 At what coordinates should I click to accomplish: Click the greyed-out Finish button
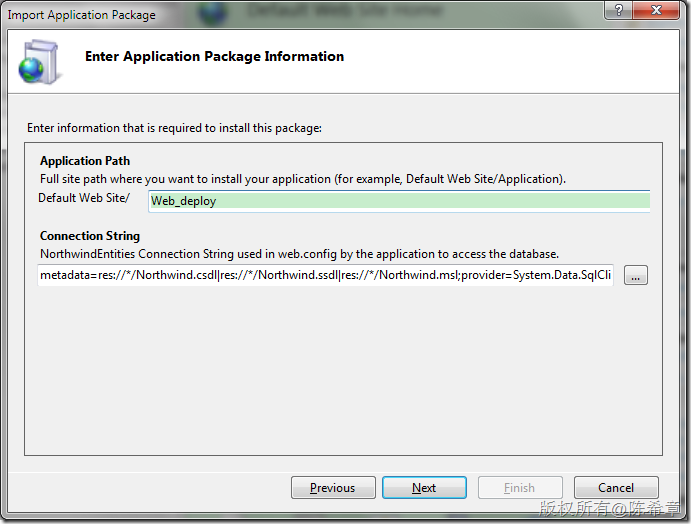pyautogui.click(x=519, y=488)
